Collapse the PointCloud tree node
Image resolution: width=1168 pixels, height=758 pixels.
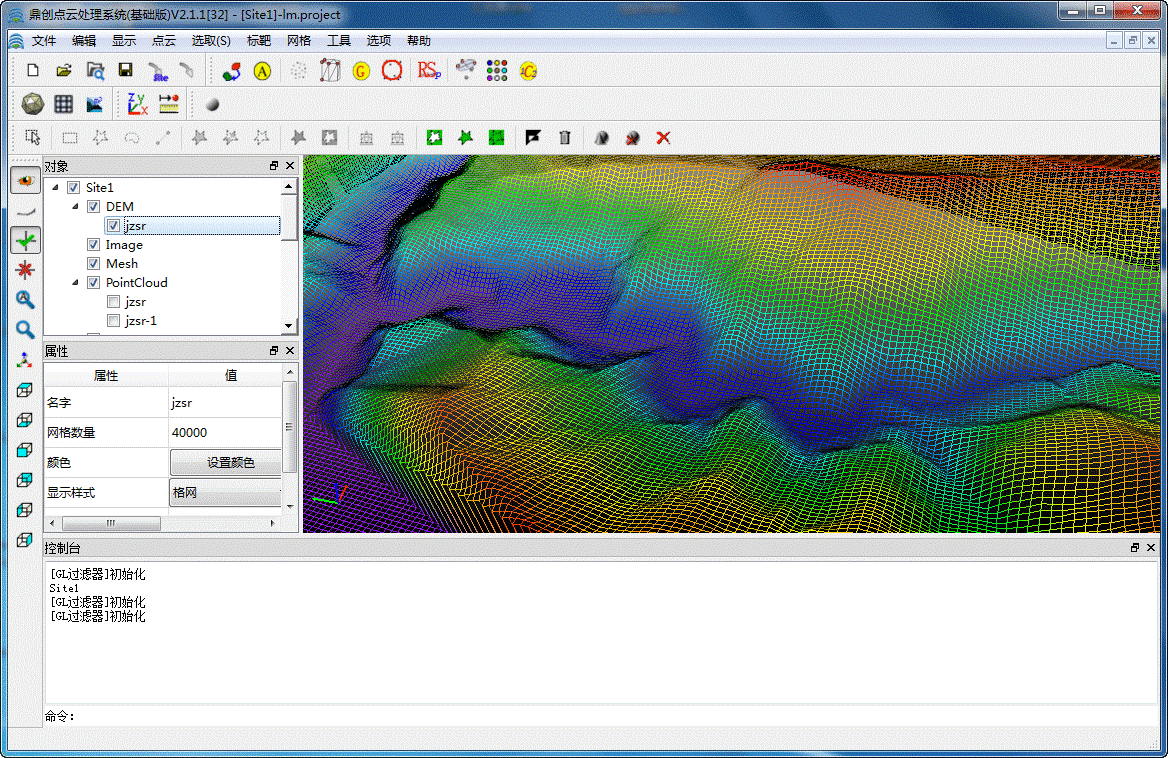75,283
